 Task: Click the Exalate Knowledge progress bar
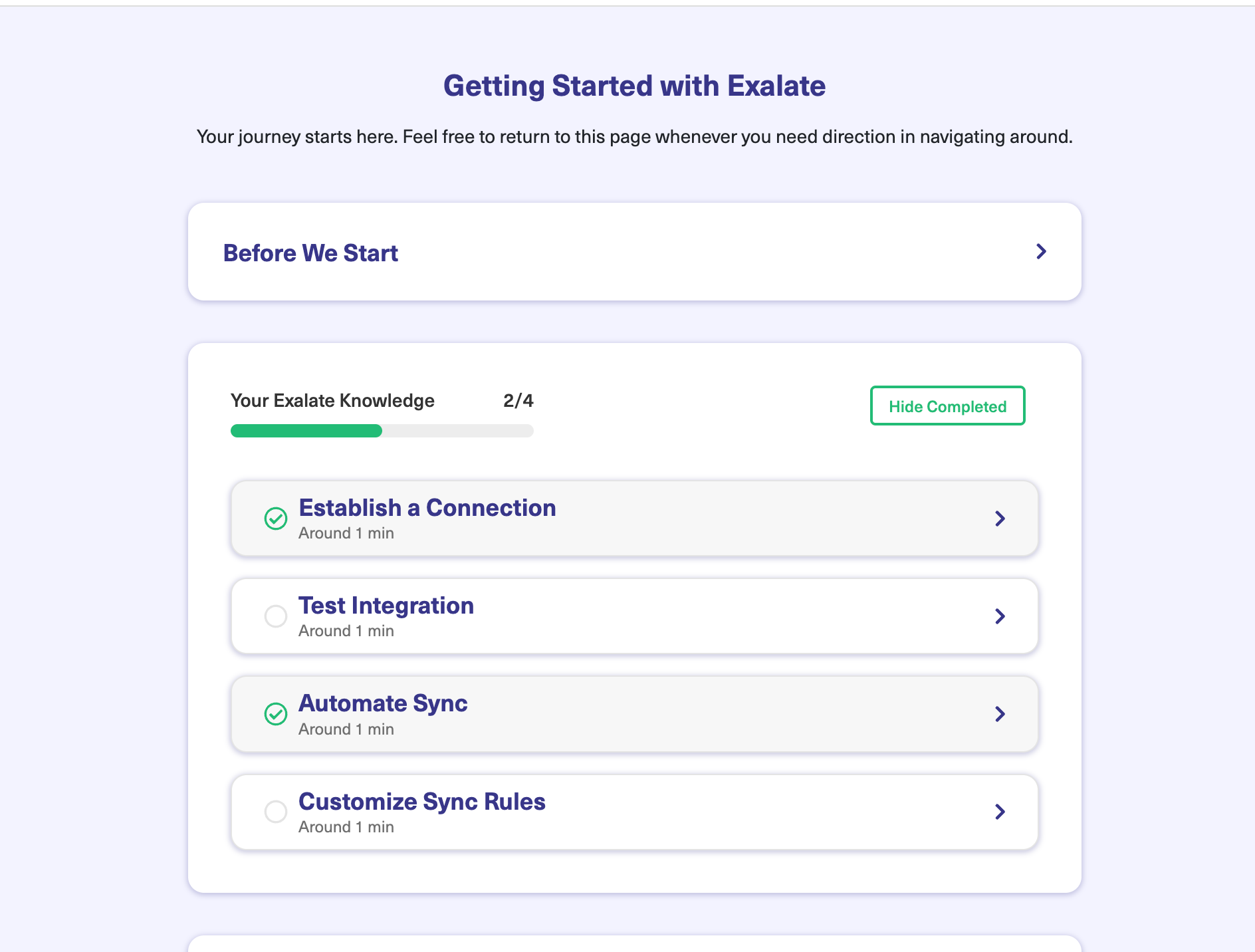pyautogui.click(x=382, y=431)
